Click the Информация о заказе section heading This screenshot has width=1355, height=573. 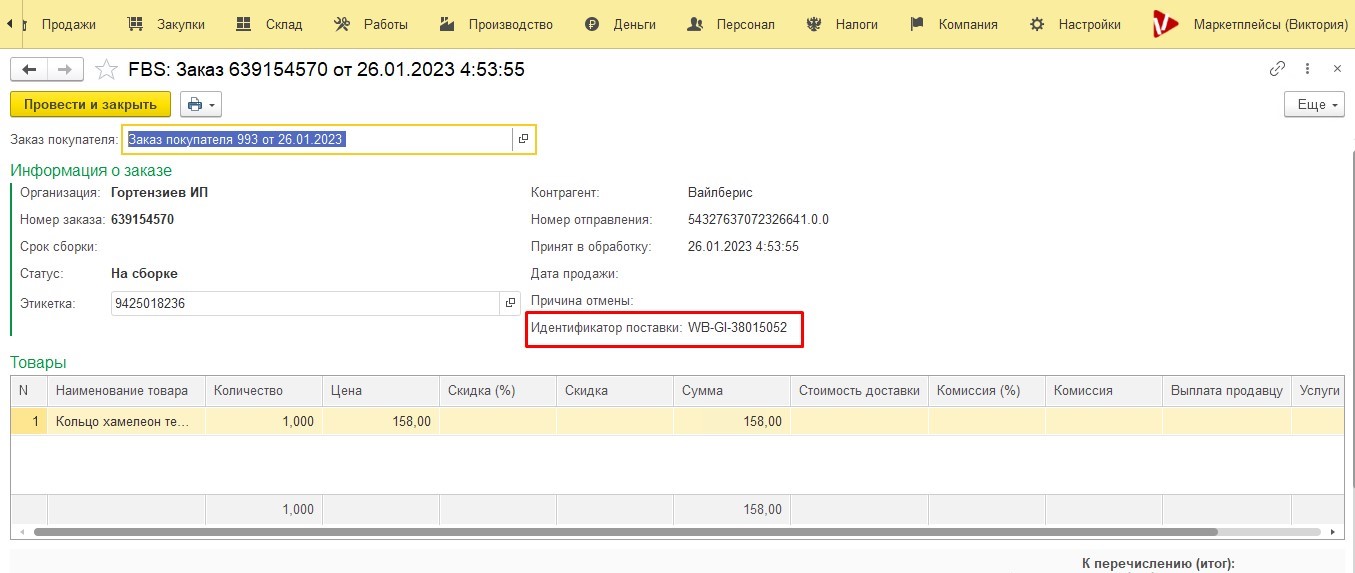pos(91,170)
